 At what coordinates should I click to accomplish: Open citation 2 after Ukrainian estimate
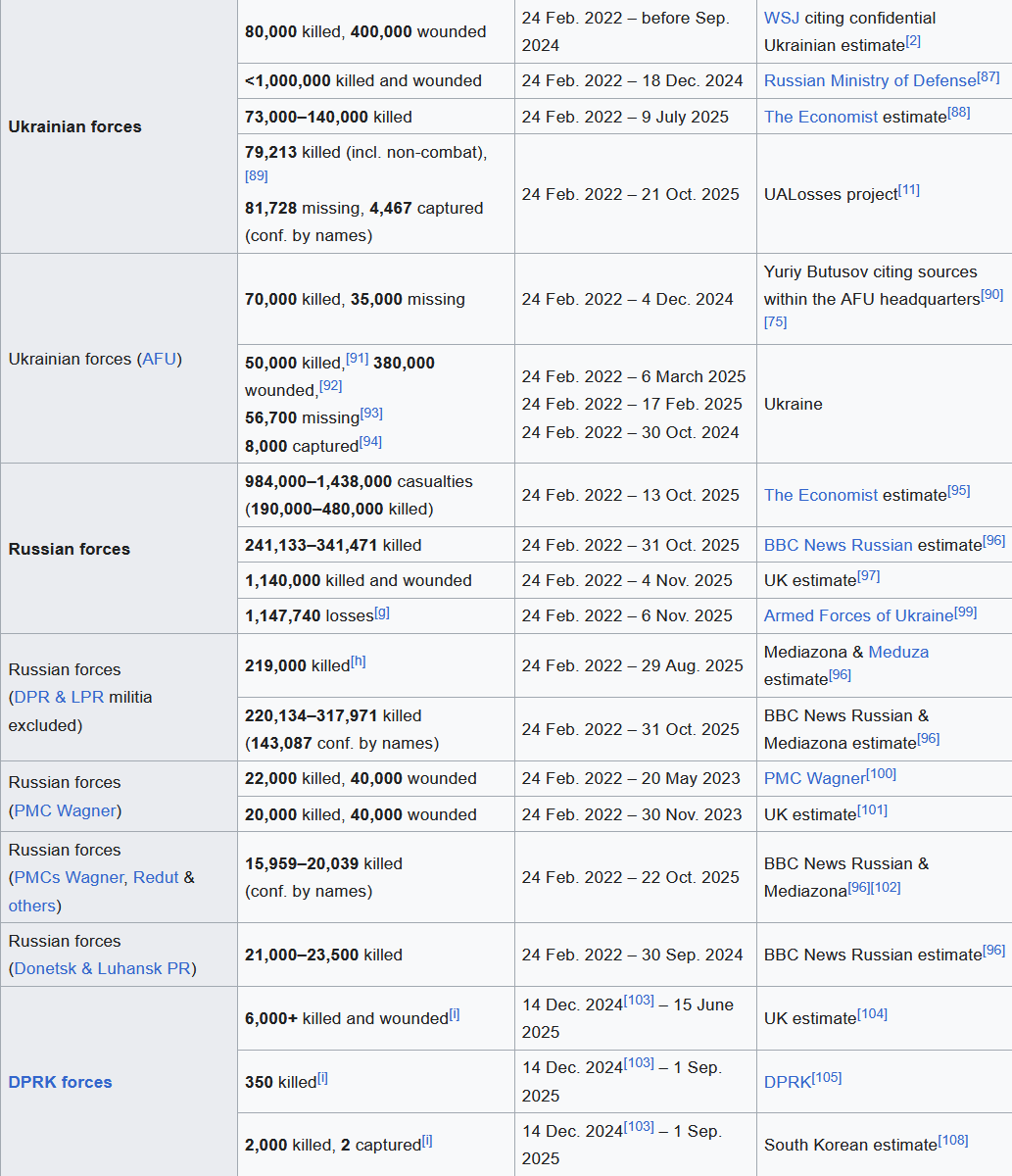click(x=913, y=41)
